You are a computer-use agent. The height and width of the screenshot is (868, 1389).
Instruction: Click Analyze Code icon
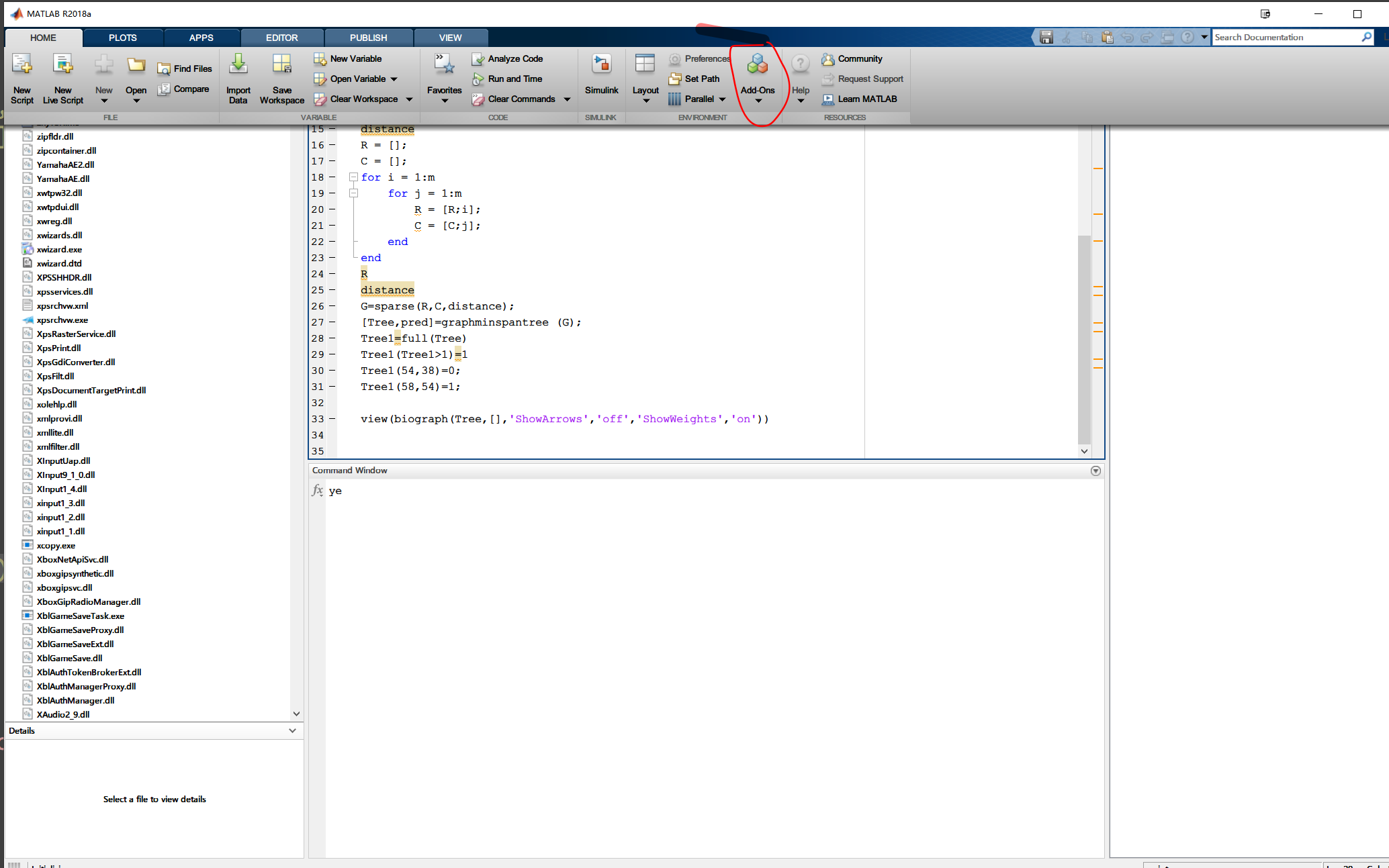[478, 59]
